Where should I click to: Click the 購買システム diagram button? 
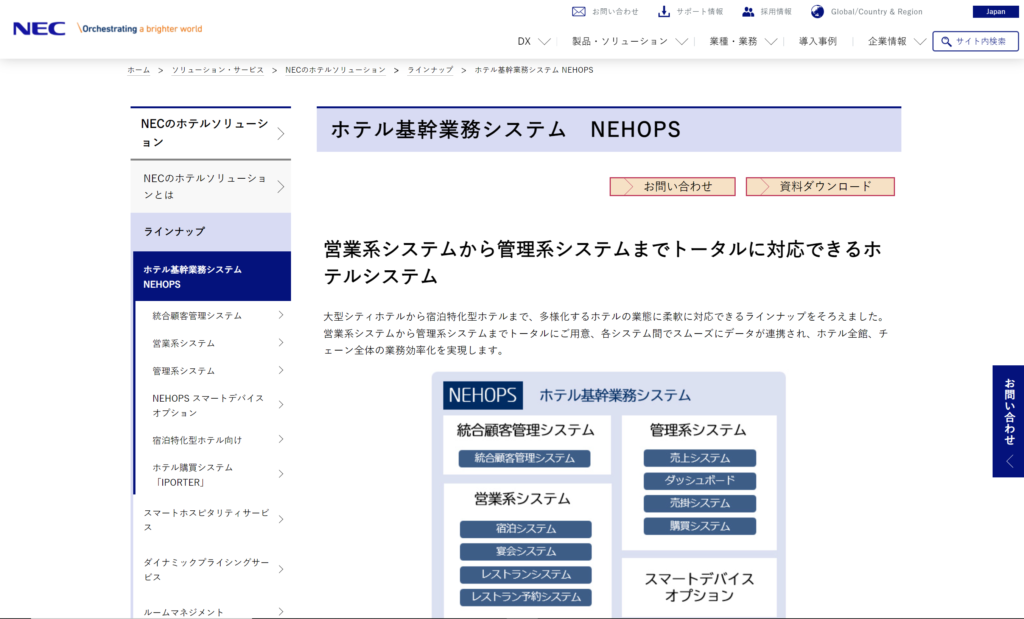pos(699,526)
